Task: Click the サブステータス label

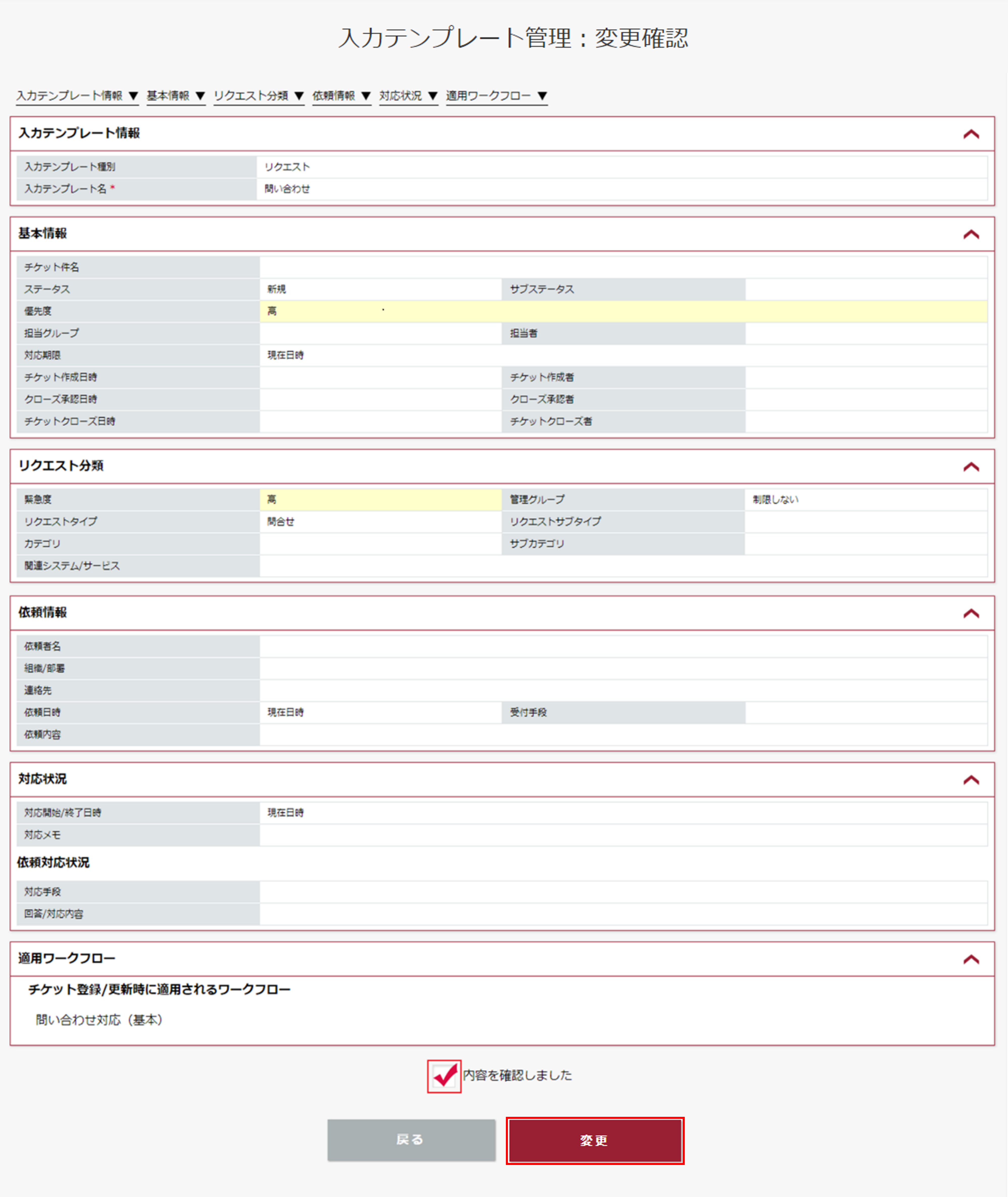Action: coord(542,289)
